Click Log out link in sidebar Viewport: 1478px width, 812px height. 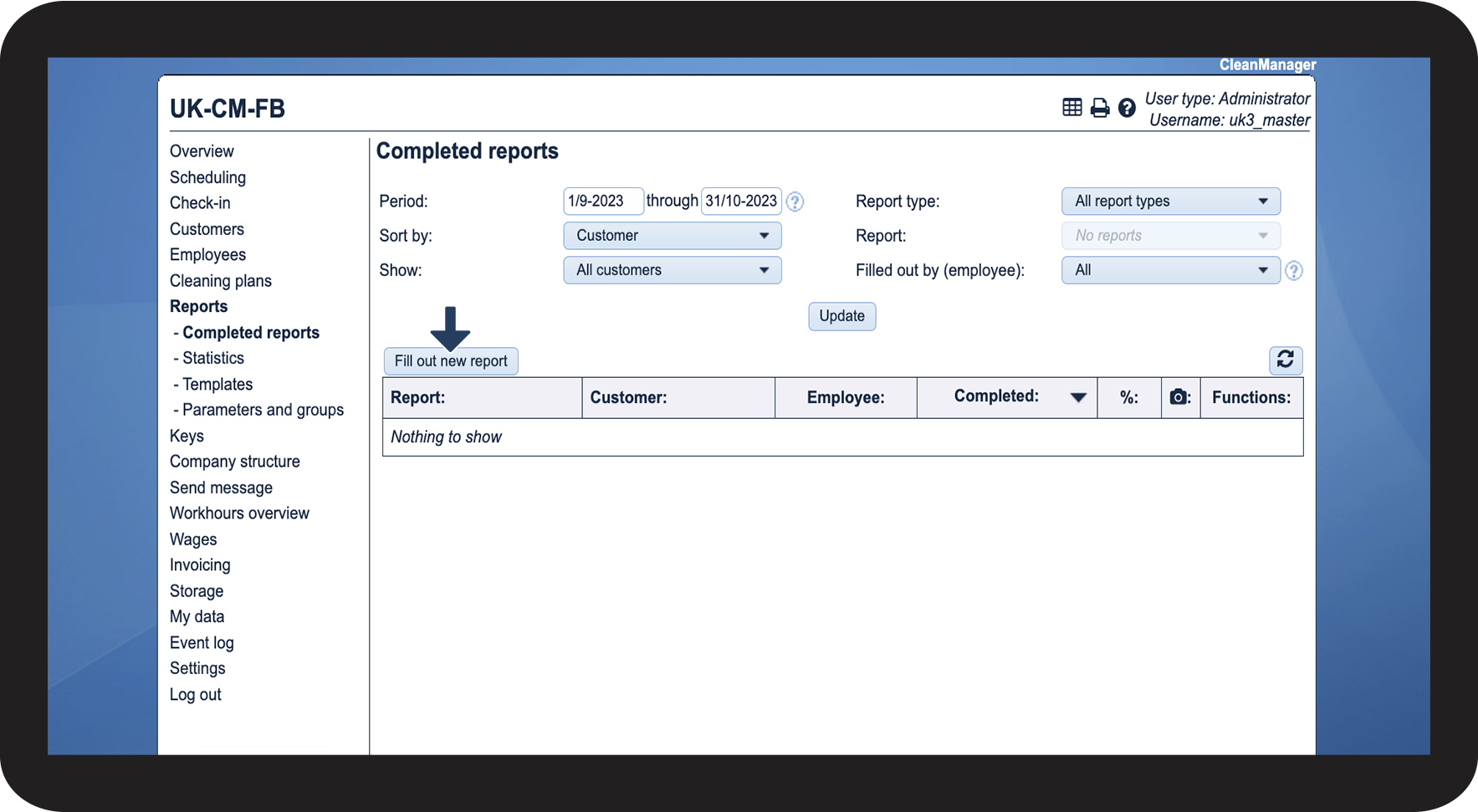tap(196, 694)
